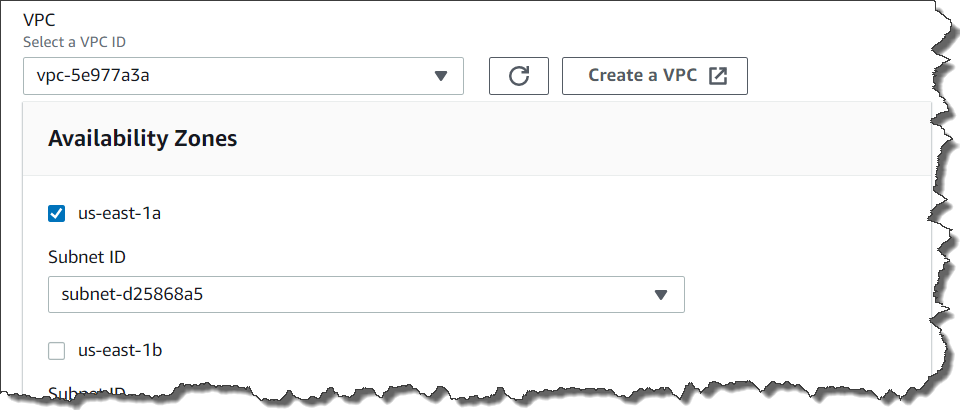Click the Subnet ID label under us-east-1a
The width and height of the screenshot is (960, 410).
87,258
